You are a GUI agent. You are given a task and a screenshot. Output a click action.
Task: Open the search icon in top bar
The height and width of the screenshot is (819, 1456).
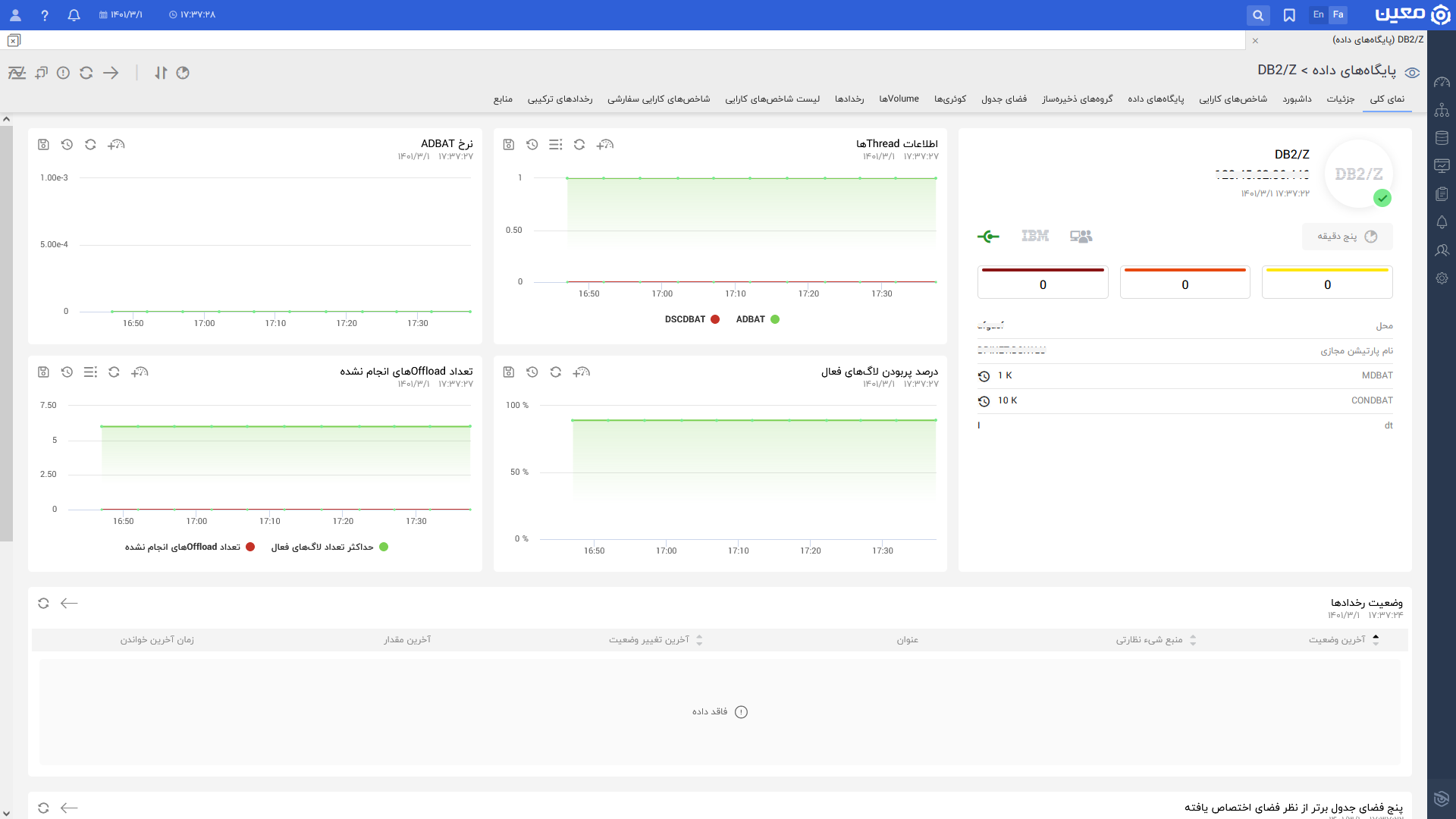click(1258, 15)
